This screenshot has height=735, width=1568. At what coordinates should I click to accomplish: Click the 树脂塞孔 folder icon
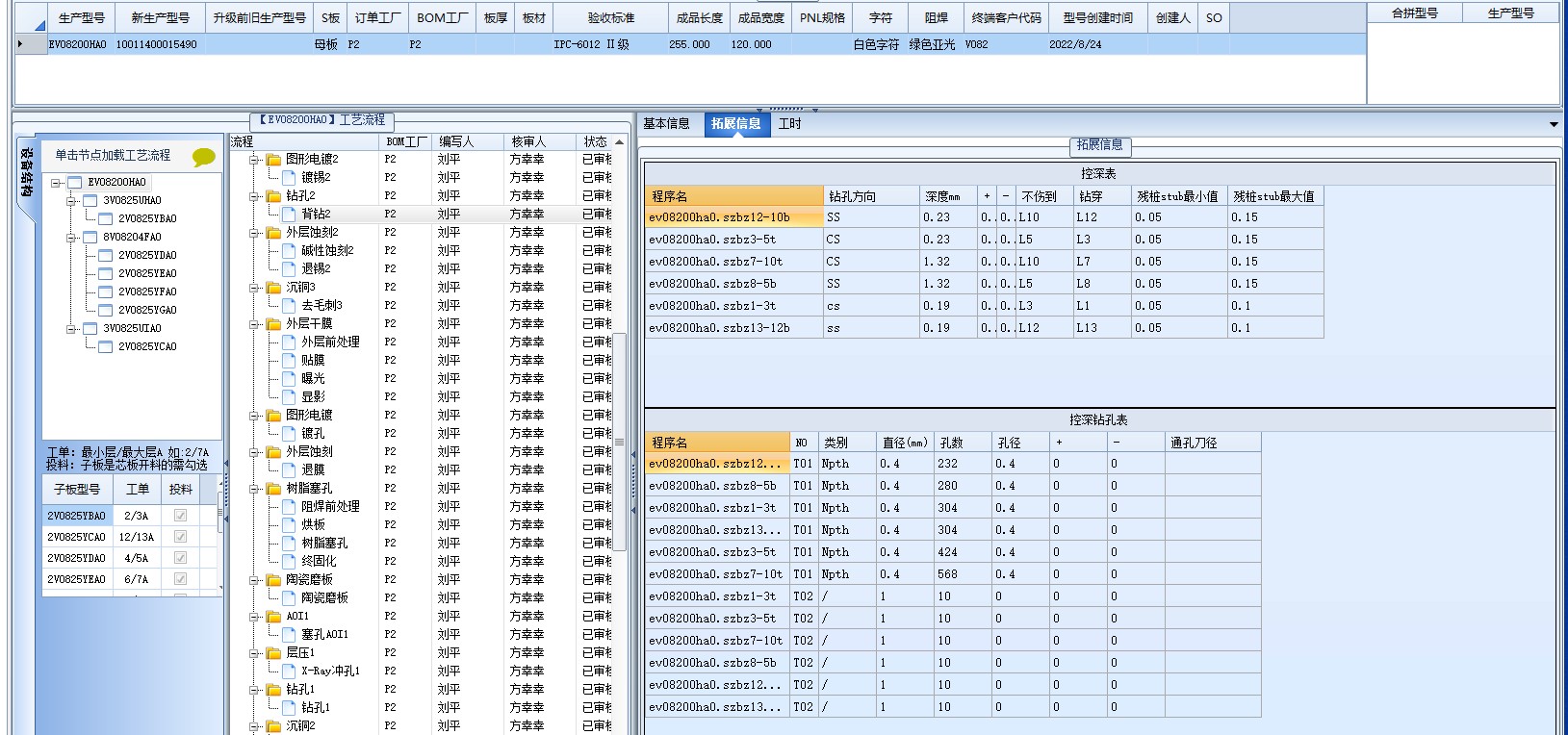point(273,489)
